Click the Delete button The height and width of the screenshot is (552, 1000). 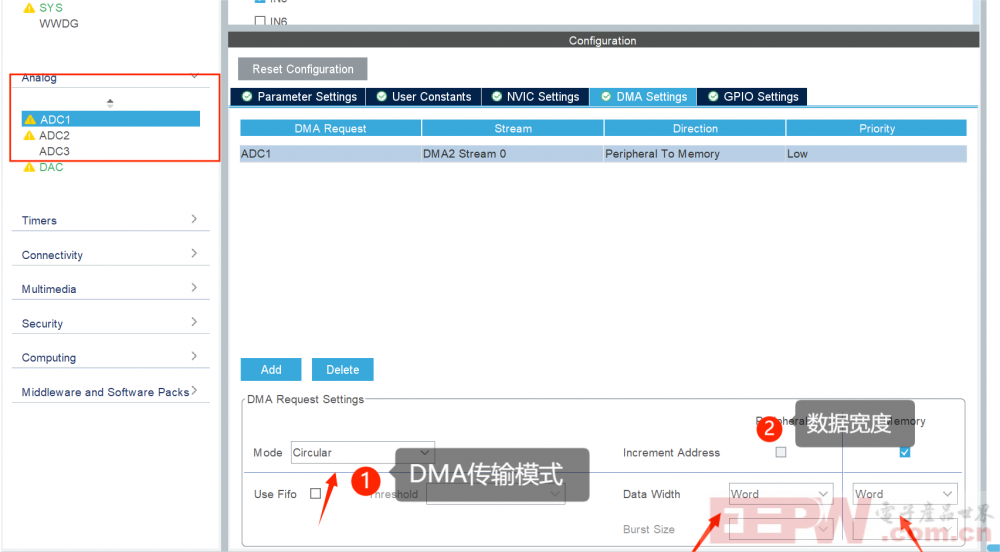[x=342, y=370]
